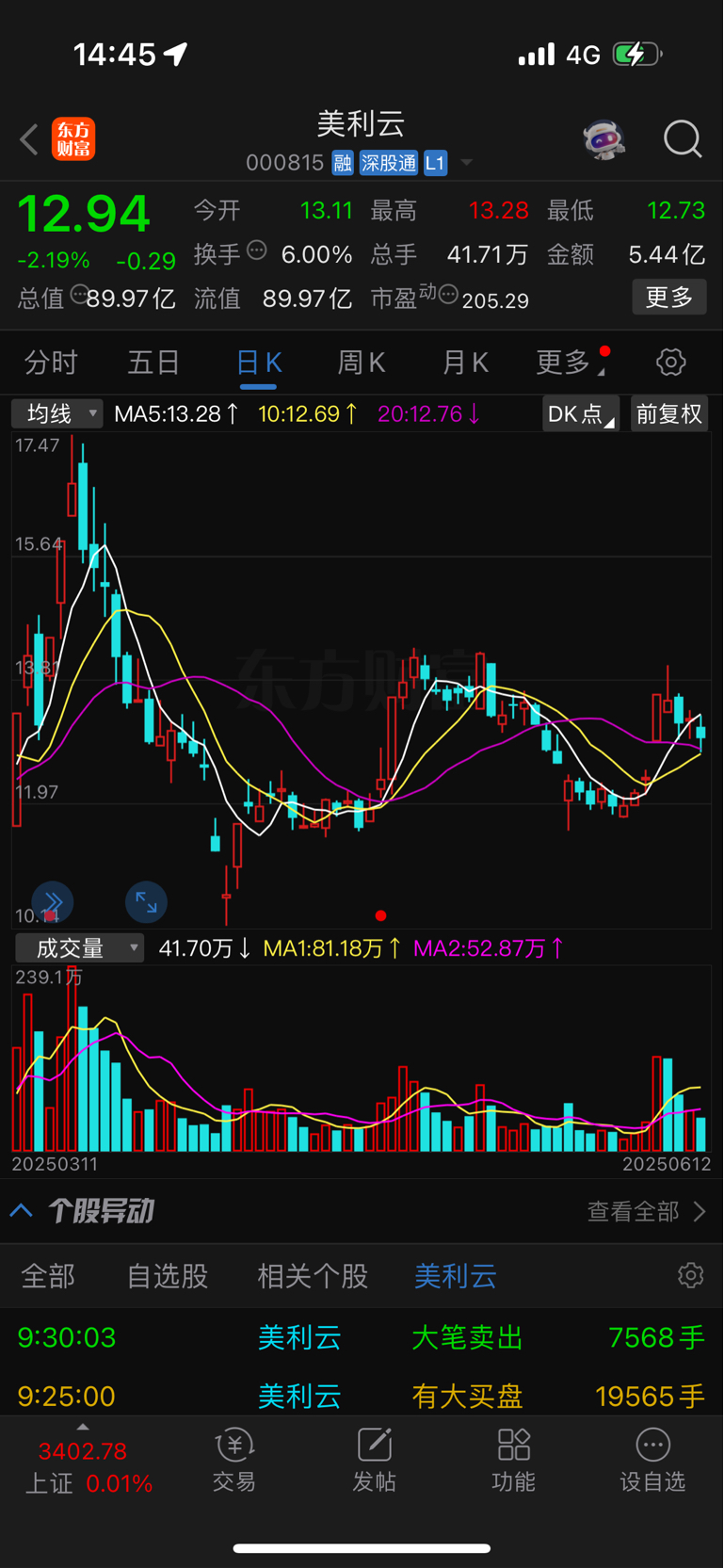Toggle 前复权 adjustment button

tap(668, 413)
